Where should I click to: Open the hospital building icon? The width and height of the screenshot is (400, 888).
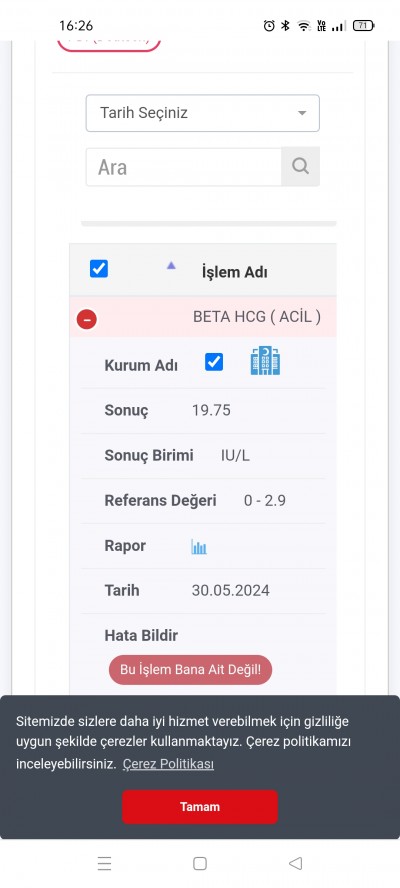pyautogui.click(x=265, y=361)
